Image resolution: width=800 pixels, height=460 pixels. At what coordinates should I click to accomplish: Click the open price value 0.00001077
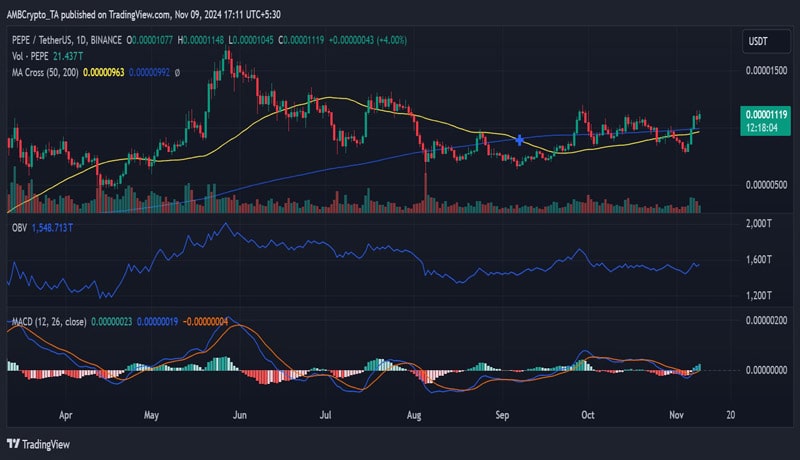point(152,40)
